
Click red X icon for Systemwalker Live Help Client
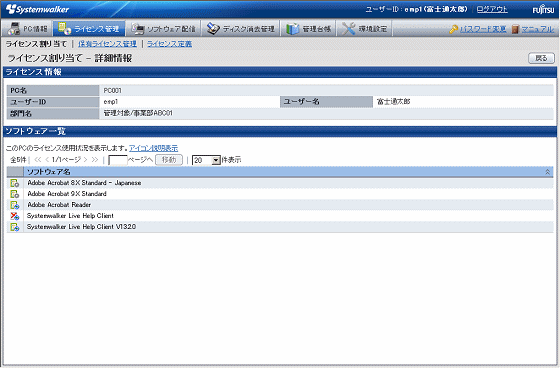pyautogui.click(x=15, y=216)
